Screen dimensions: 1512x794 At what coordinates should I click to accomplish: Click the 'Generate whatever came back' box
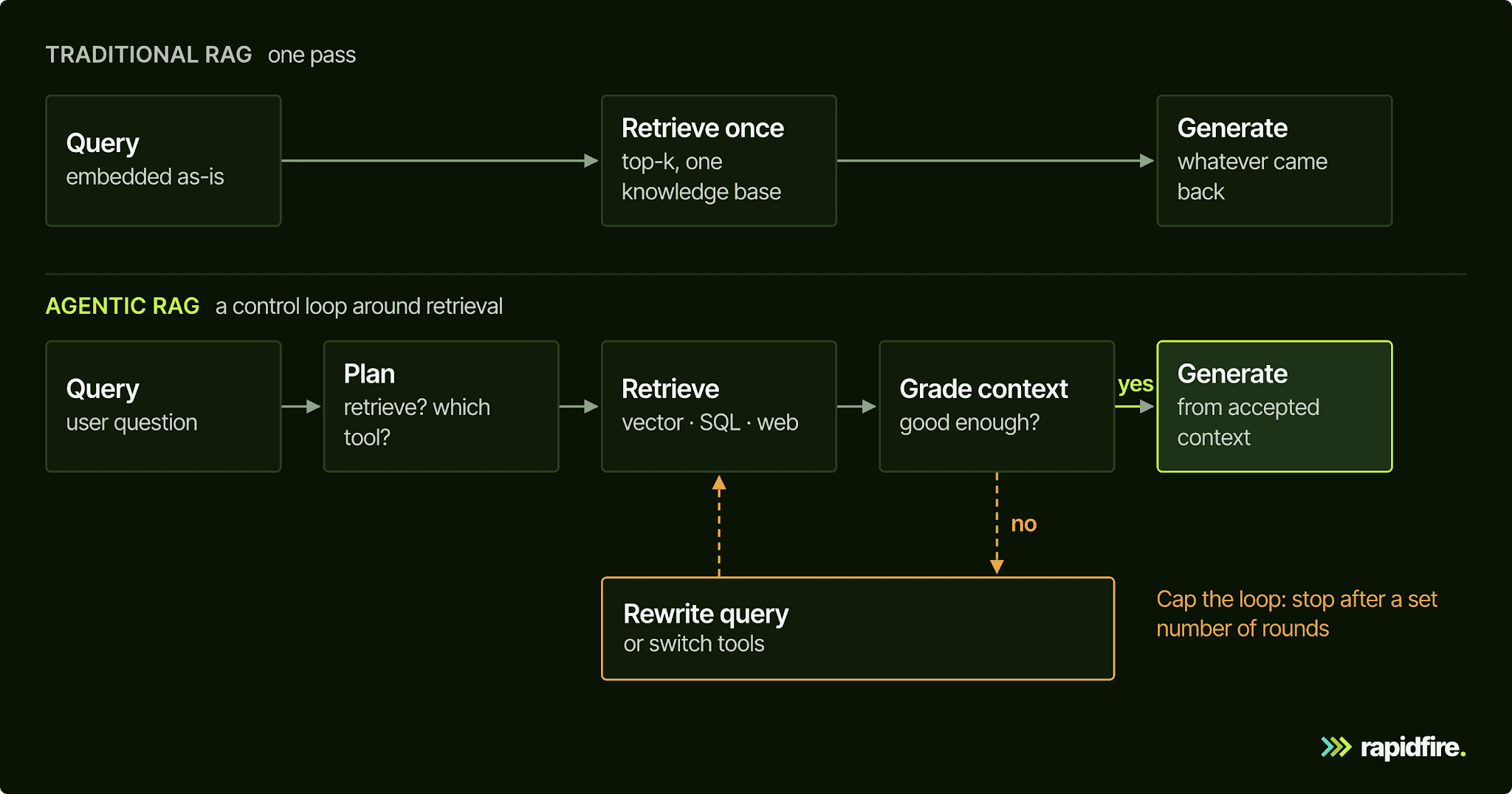pyautogui.click(x=1274, y=160)
